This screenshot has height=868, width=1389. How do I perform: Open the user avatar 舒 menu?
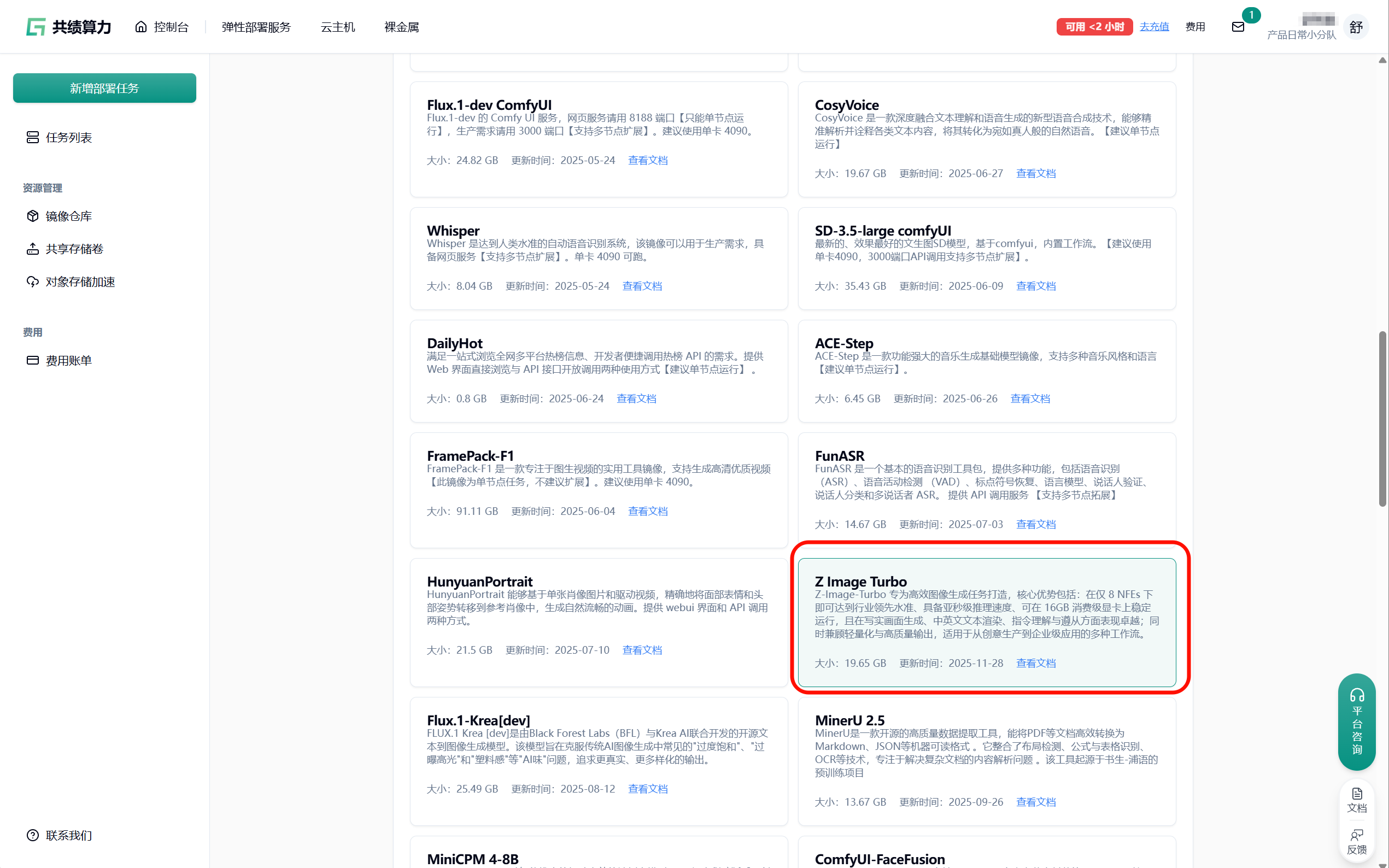1356,27
